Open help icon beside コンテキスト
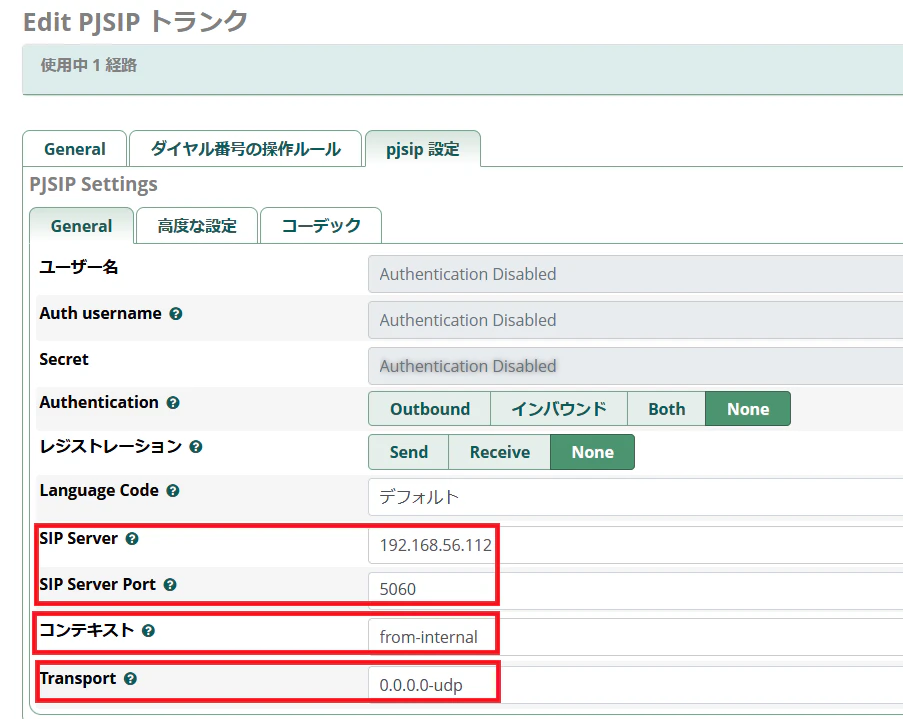The width and height of the screenshot is (903, 719). 148,631
